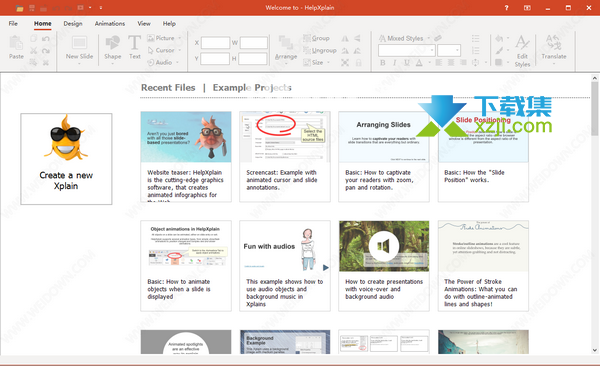Image resolution: width=600 pixels, height=366 pixels.
Task: Click the eraser clear-formatting icon beside Mixed Styles
Action: tap(438, 38)
